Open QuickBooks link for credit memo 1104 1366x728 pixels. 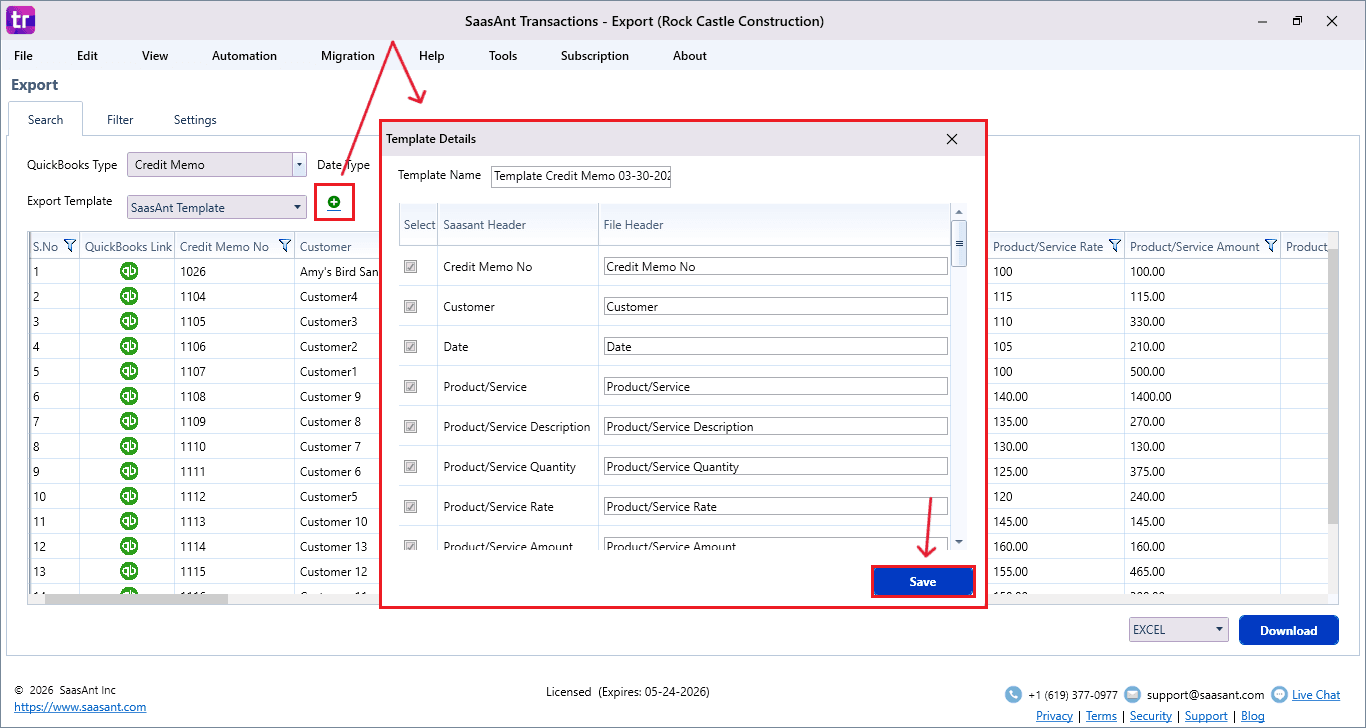(129, 296)
